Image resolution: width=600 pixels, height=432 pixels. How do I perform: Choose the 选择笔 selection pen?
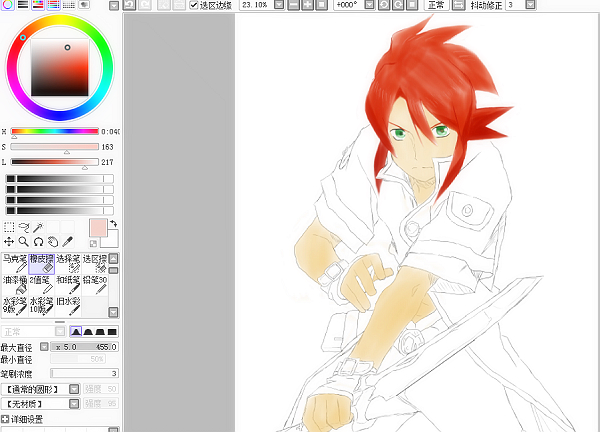click(68, 264)
